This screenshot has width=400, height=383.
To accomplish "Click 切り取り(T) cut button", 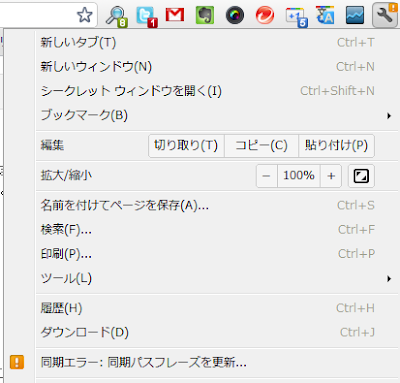I will tap(186, 146).
